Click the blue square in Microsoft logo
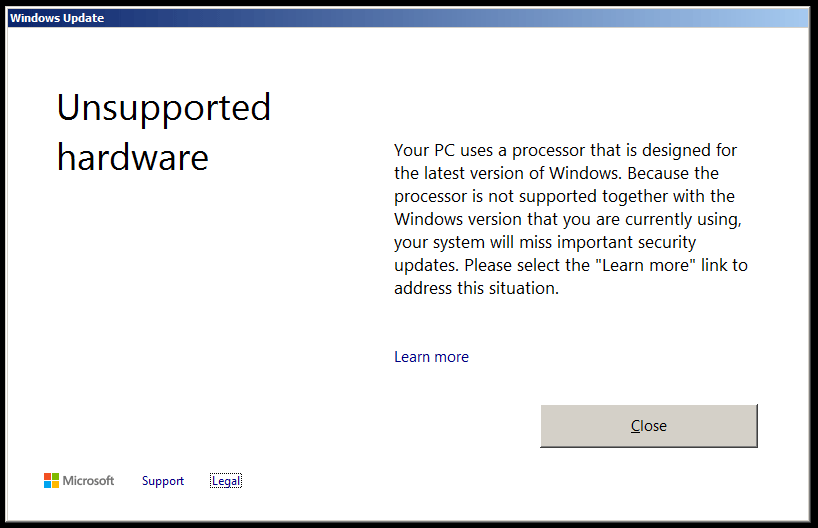The width and height of the screenshot is (818, 528). pyautogui.click(x=48, y=485)
